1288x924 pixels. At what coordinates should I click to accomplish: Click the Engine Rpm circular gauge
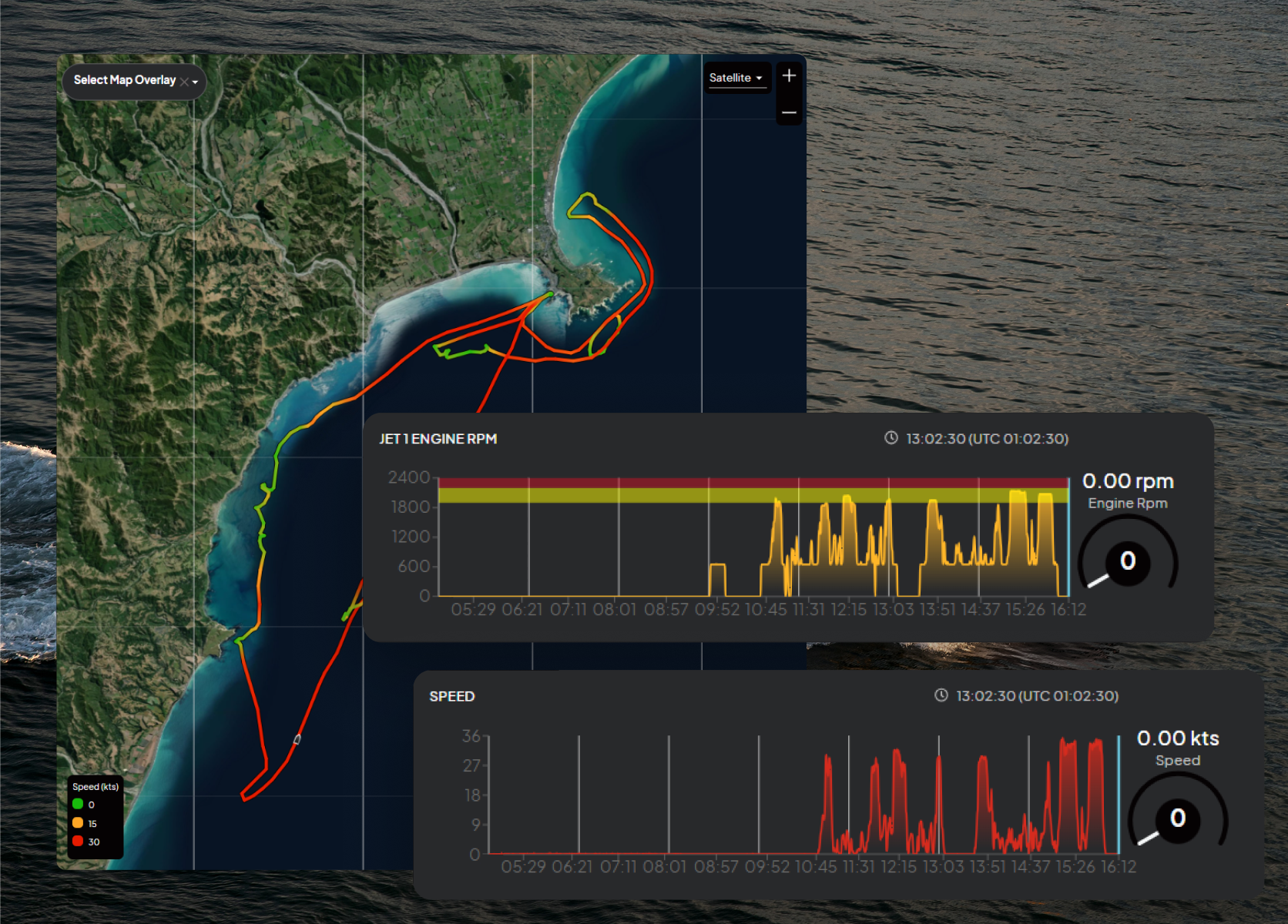[1127, 562]
